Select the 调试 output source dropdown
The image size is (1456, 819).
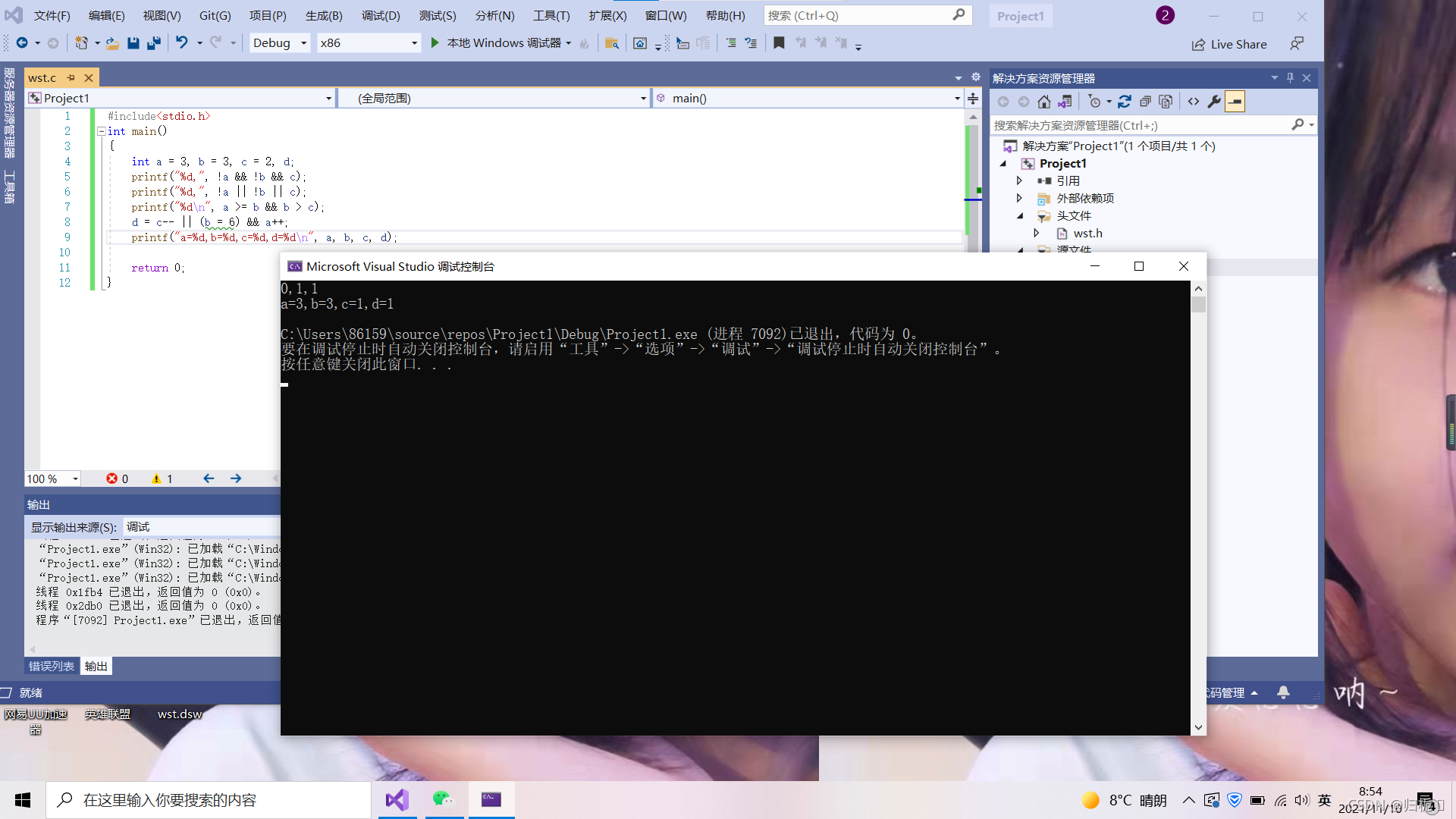(196, 527)
